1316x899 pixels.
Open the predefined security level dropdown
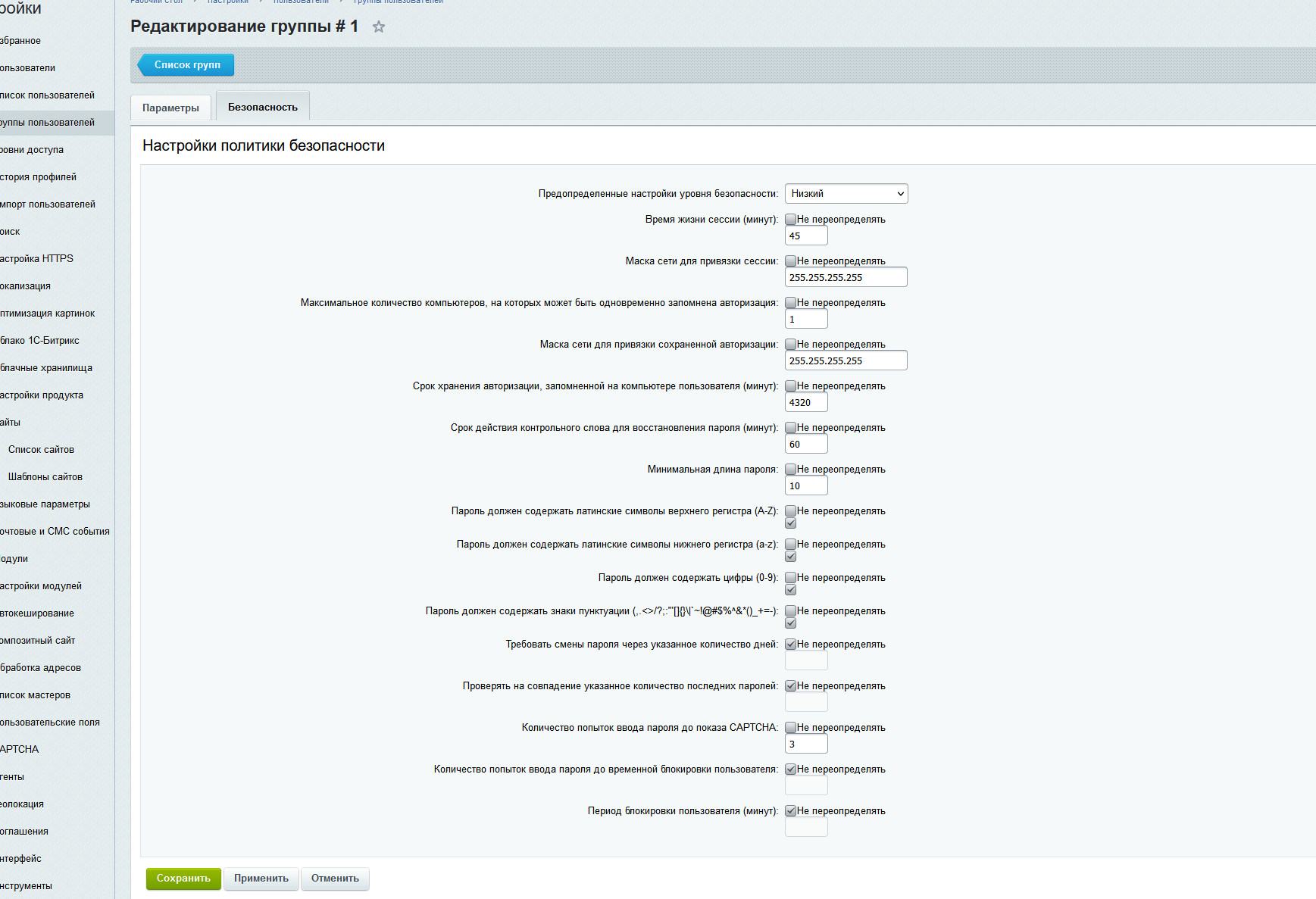coord(846,194)
